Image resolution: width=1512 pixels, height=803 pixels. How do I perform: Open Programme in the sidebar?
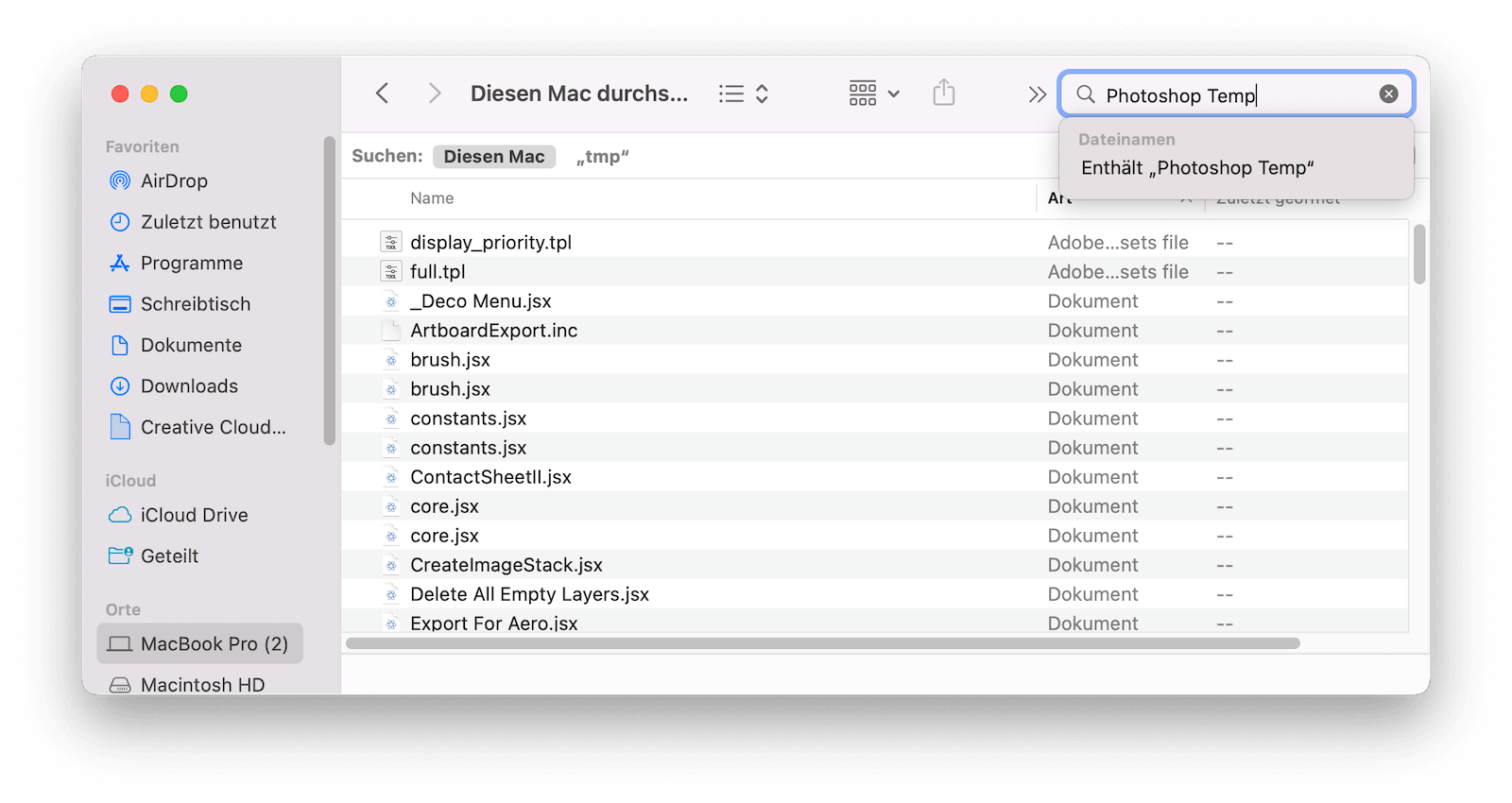point(192,264)
